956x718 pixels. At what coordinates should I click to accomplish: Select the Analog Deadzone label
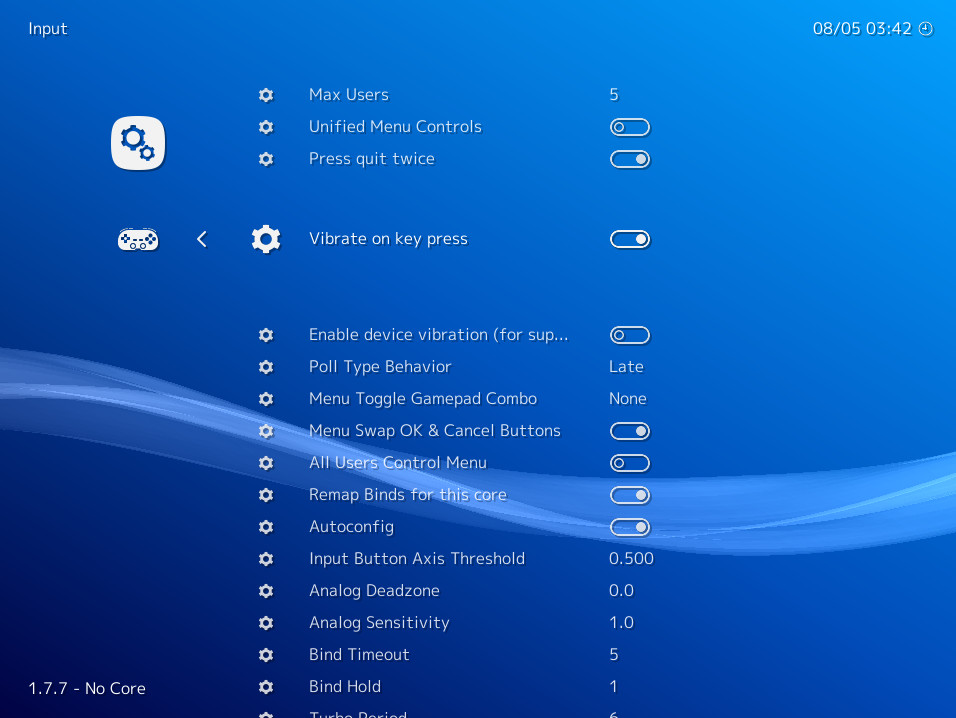pyautogui.click(x=374, y=591)
